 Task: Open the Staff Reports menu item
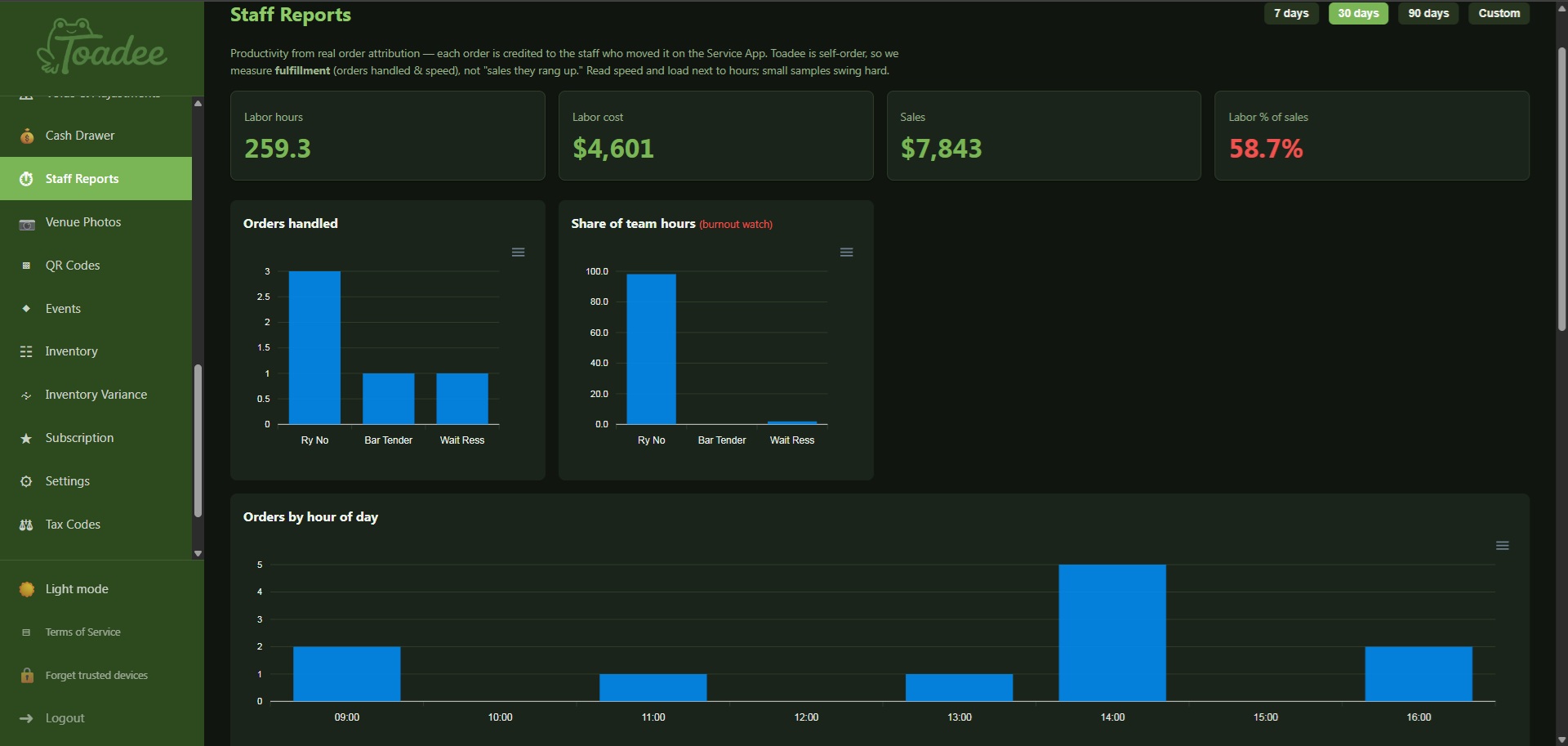coord(96,179)
